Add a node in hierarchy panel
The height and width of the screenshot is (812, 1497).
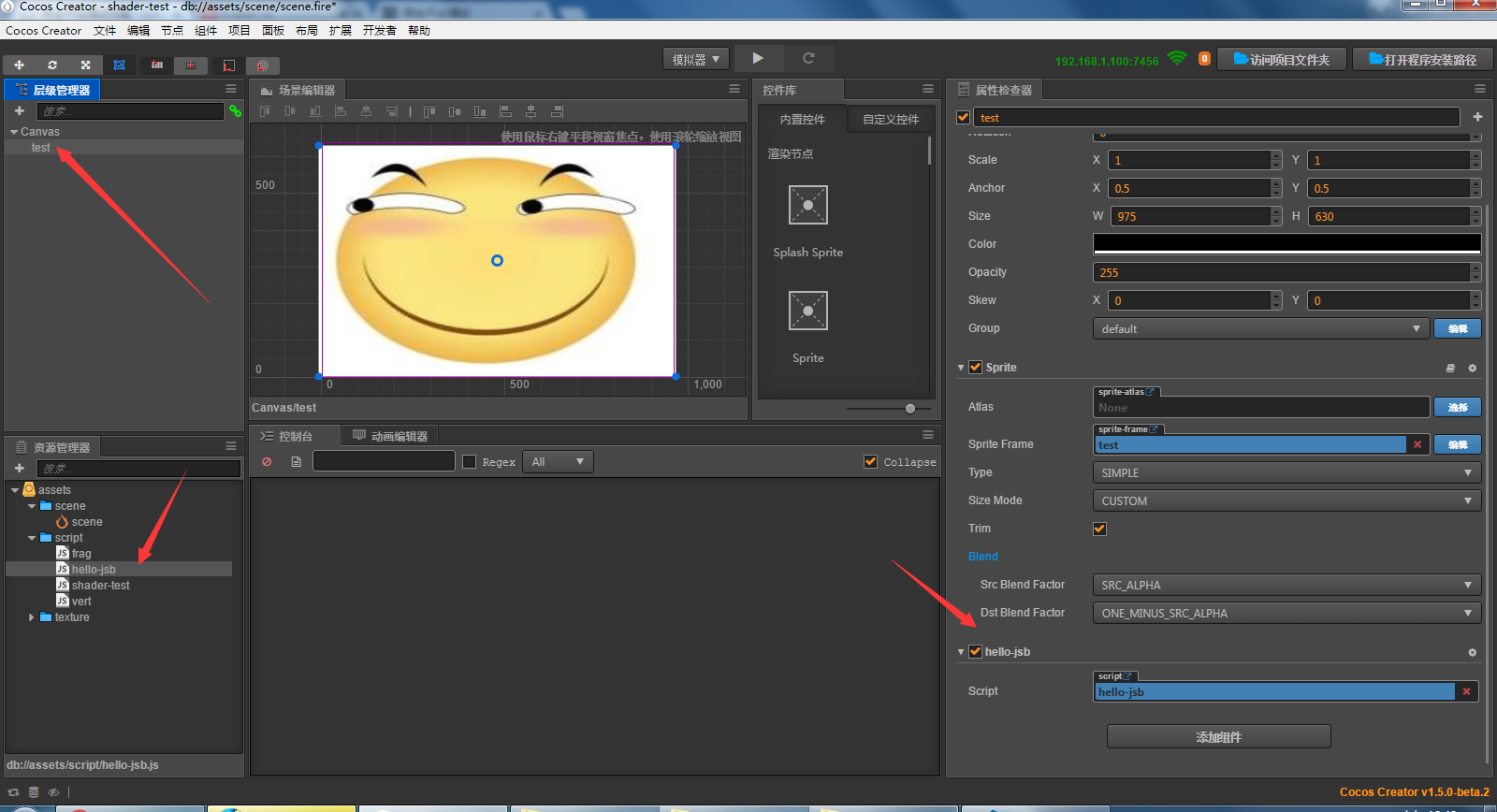pos(19,111)
